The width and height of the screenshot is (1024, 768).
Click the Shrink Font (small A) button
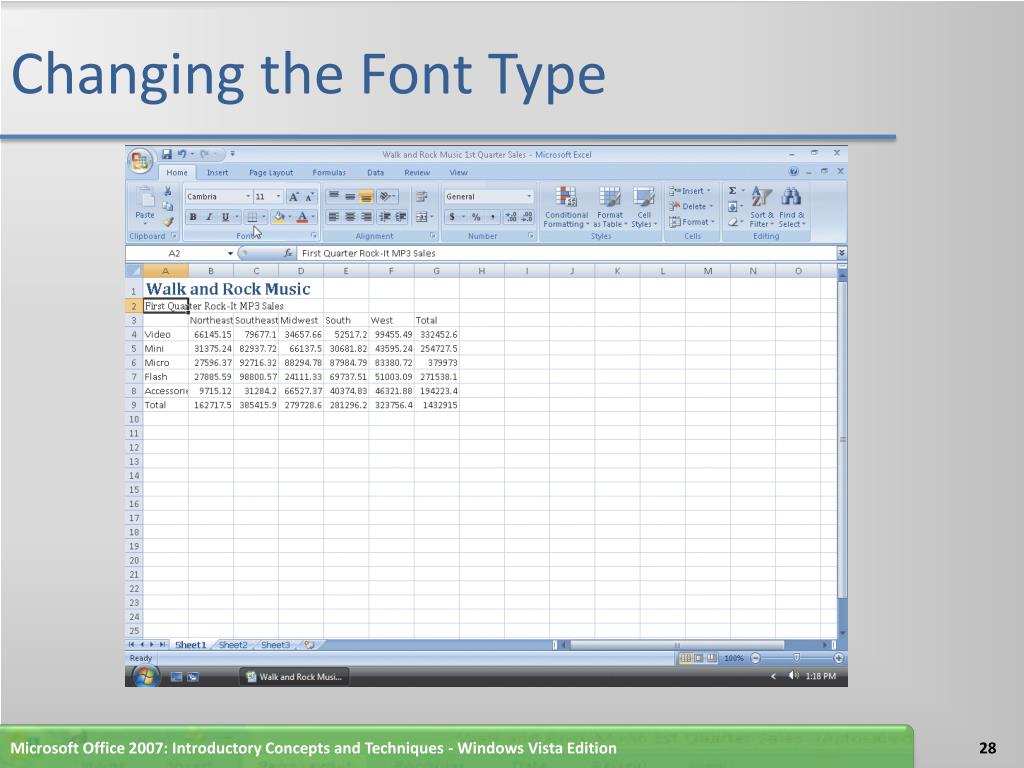[x=310, y=197]
